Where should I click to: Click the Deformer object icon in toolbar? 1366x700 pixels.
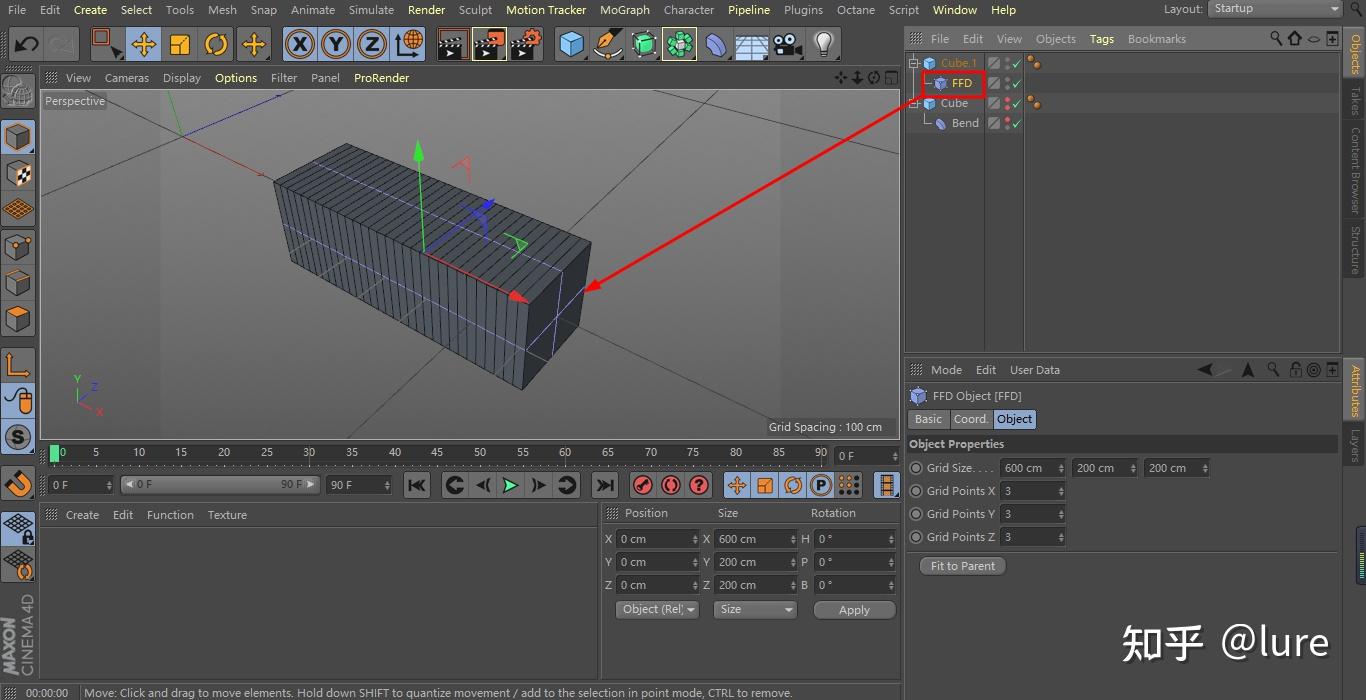tap(715, 44)
